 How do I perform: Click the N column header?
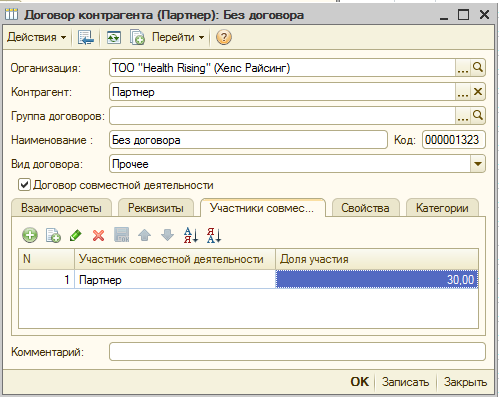click(x=46, y=259)
